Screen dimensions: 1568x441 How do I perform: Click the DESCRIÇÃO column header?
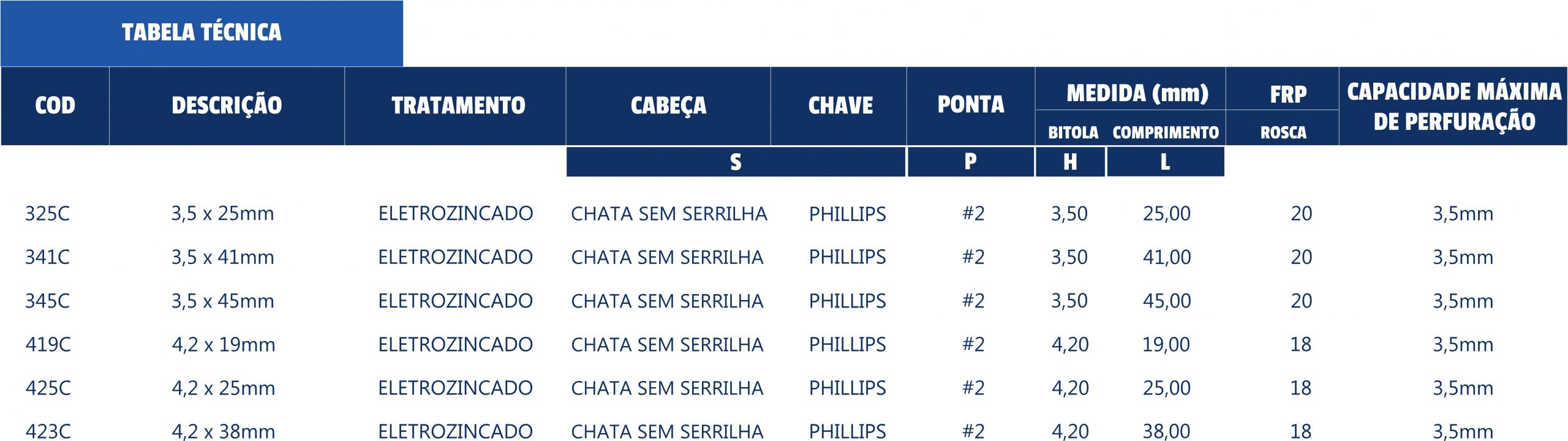pos(227,106)
